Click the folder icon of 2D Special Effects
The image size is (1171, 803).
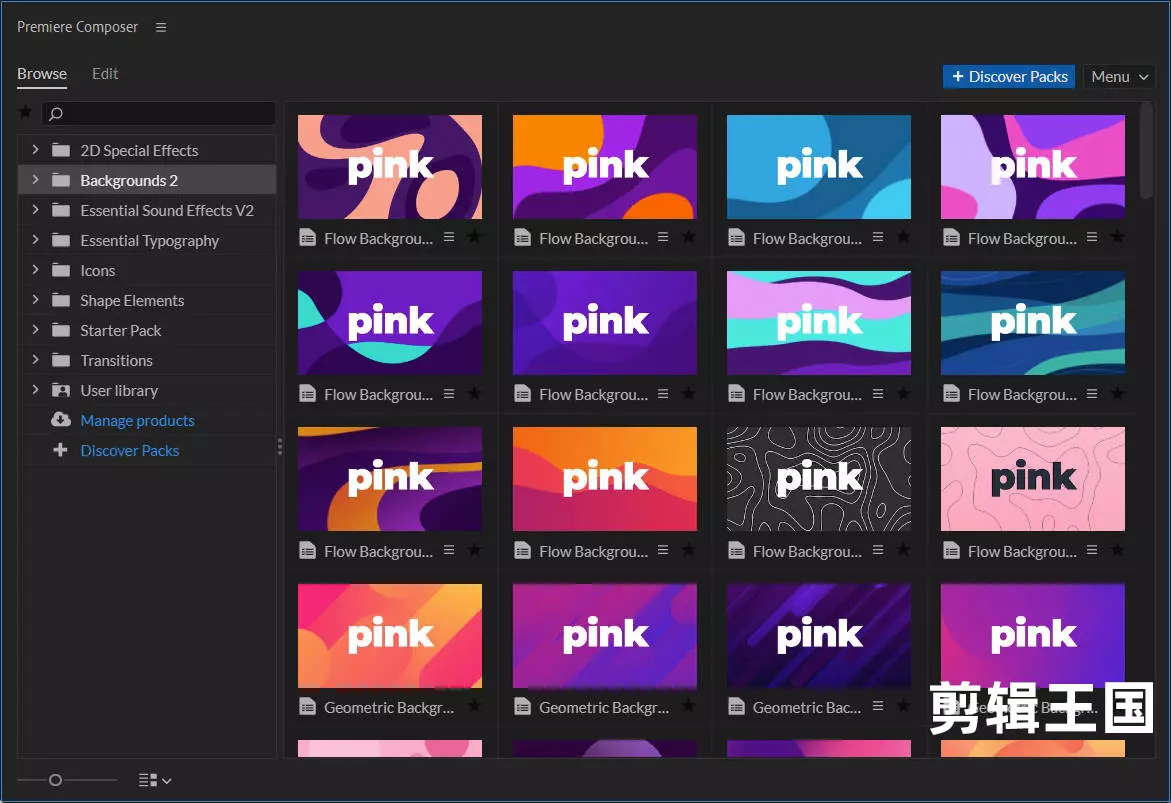[60, 150]
